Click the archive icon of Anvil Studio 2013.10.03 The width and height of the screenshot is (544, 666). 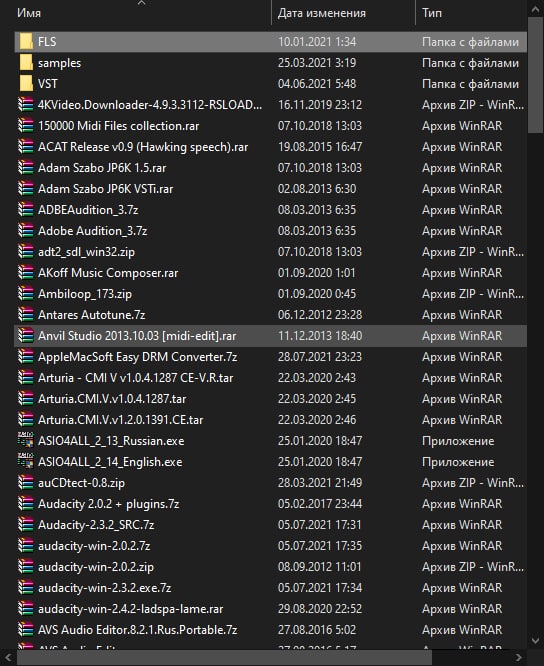25,336
